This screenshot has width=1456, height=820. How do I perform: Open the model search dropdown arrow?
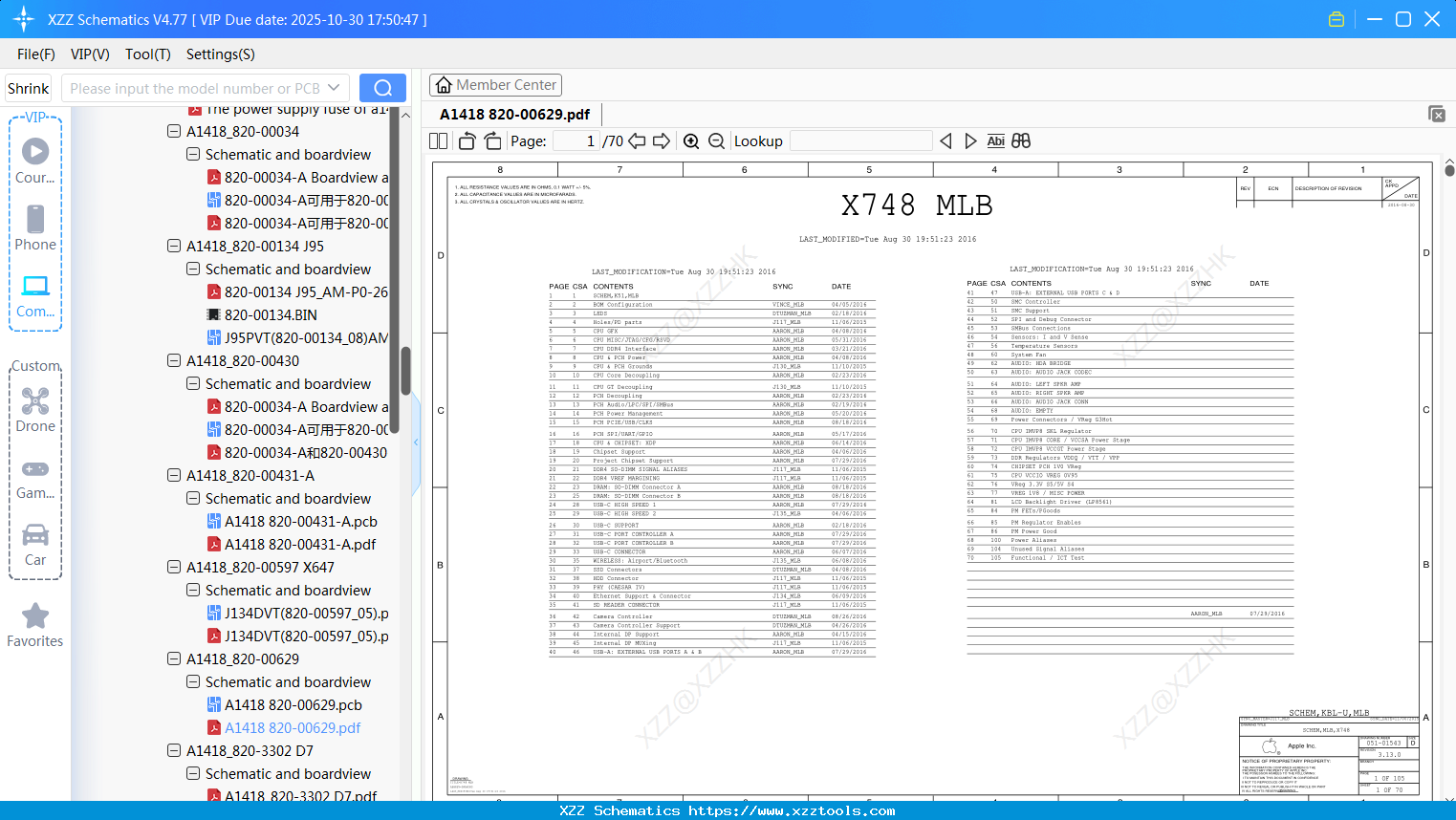(334, 88)
